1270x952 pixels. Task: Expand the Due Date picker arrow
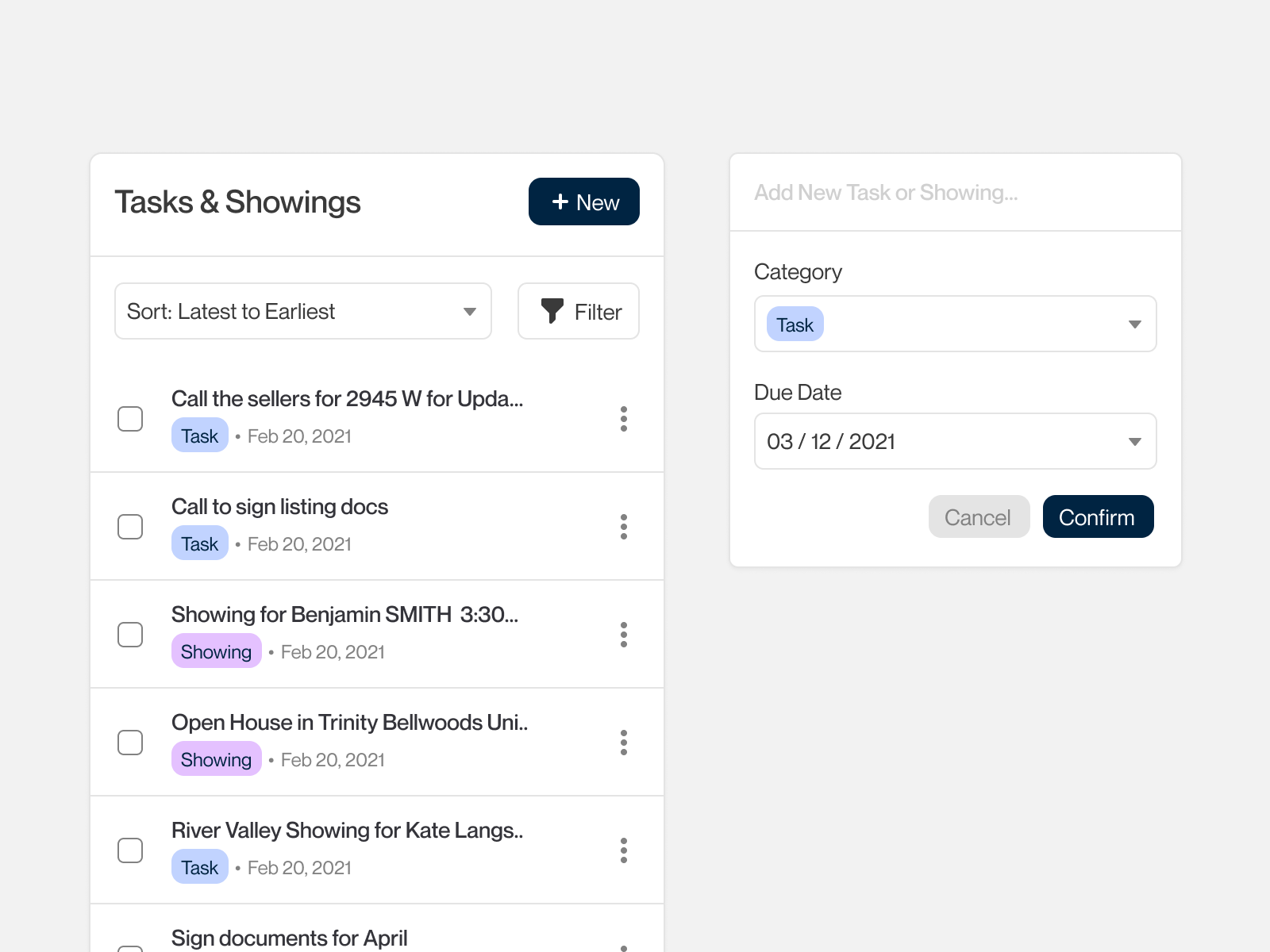(x=1134, y=442)
